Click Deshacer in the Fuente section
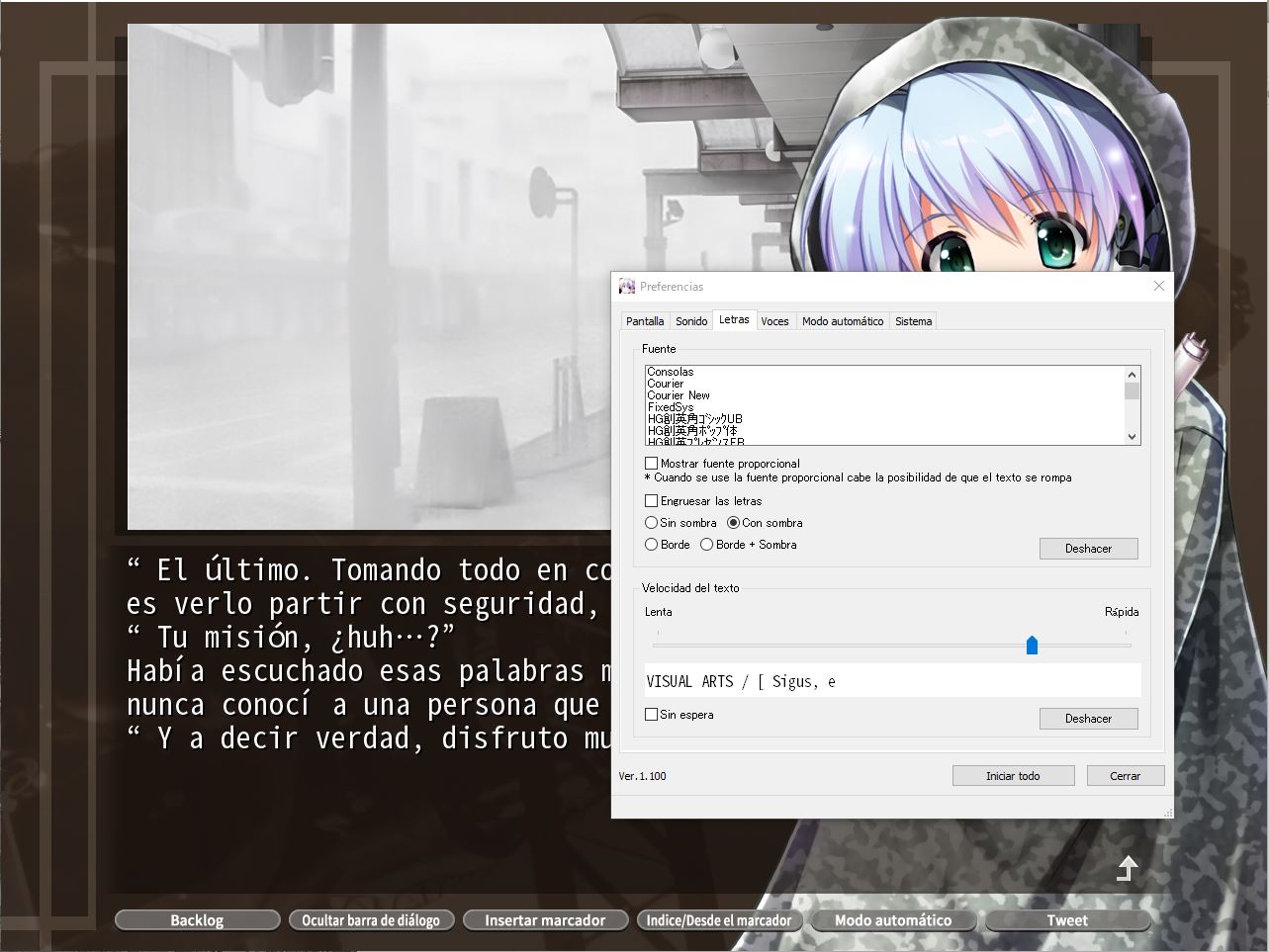This screenshot has width=1269, height=952. [1088, 549]
